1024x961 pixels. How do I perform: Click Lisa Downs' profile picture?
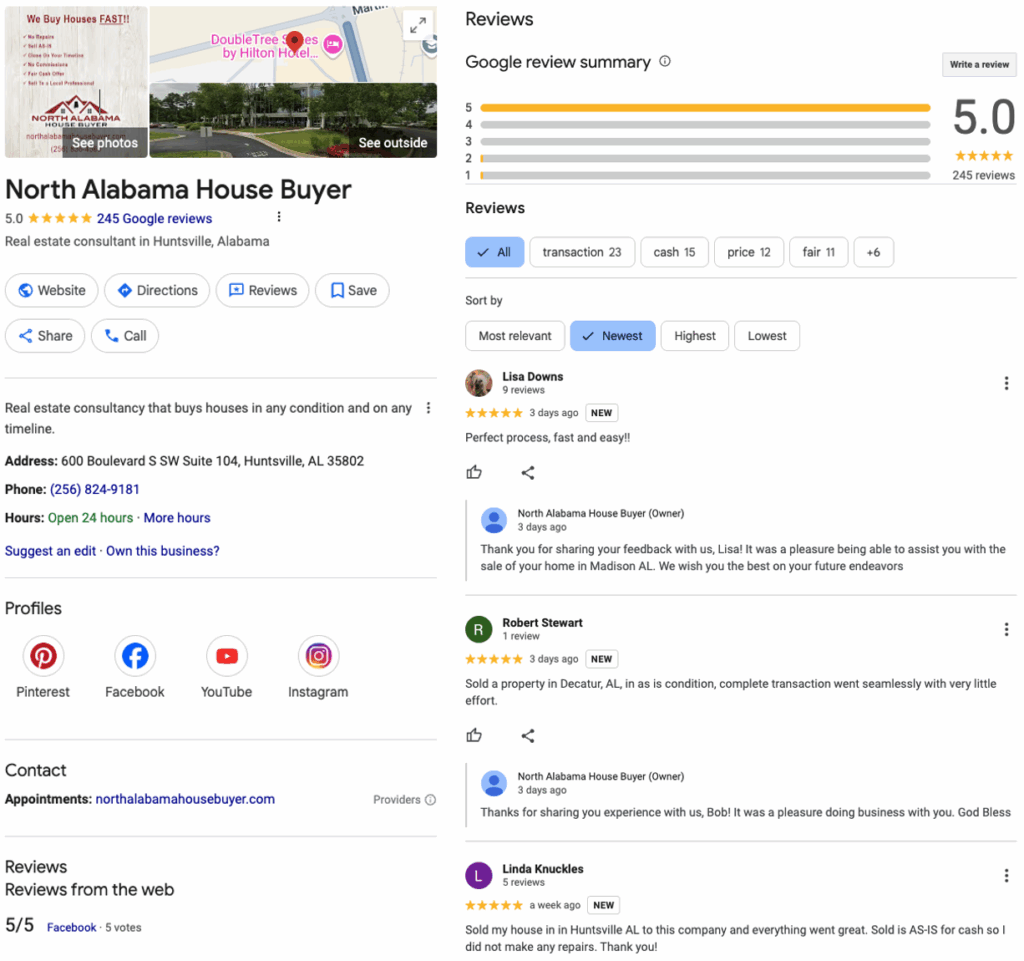479,383
